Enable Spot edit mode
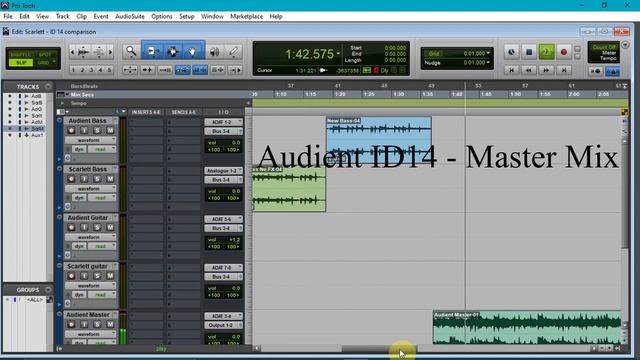640x360 pixels. pos(45,55)
